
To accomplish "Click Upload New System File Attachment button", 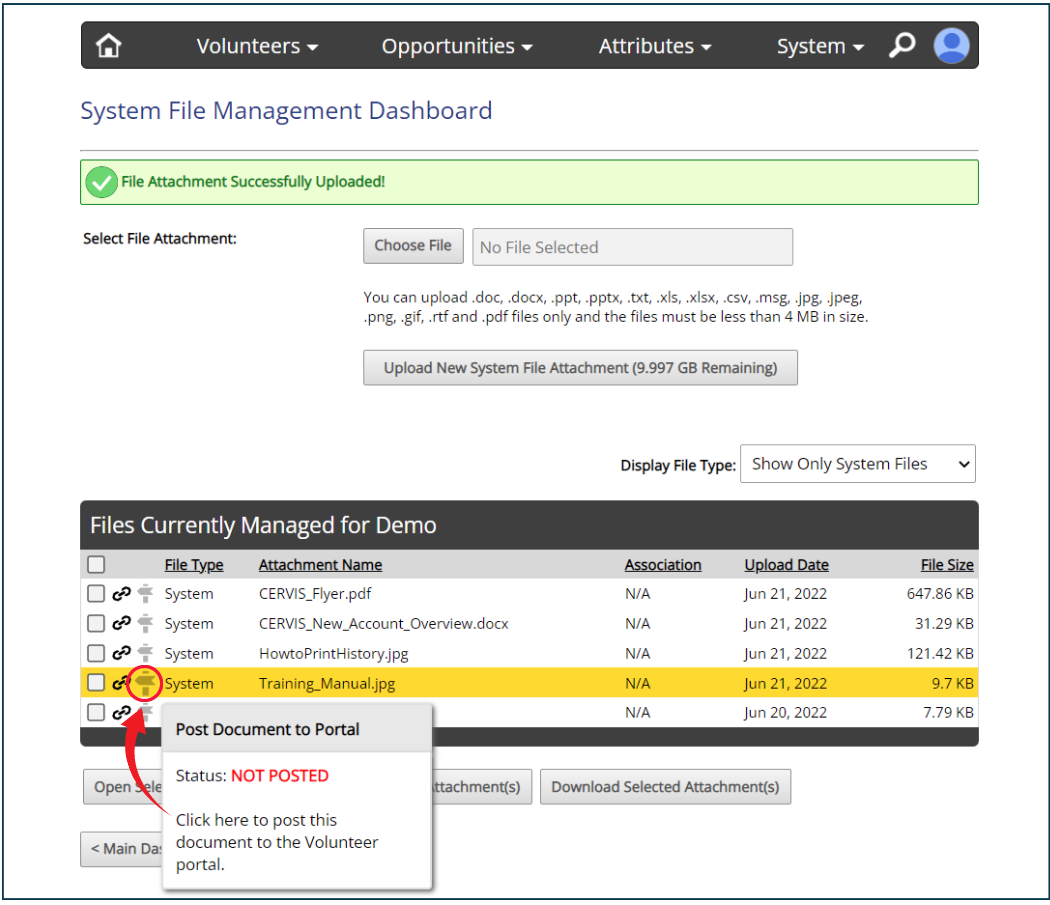I will pyautogui.click(x=580, y=368).
